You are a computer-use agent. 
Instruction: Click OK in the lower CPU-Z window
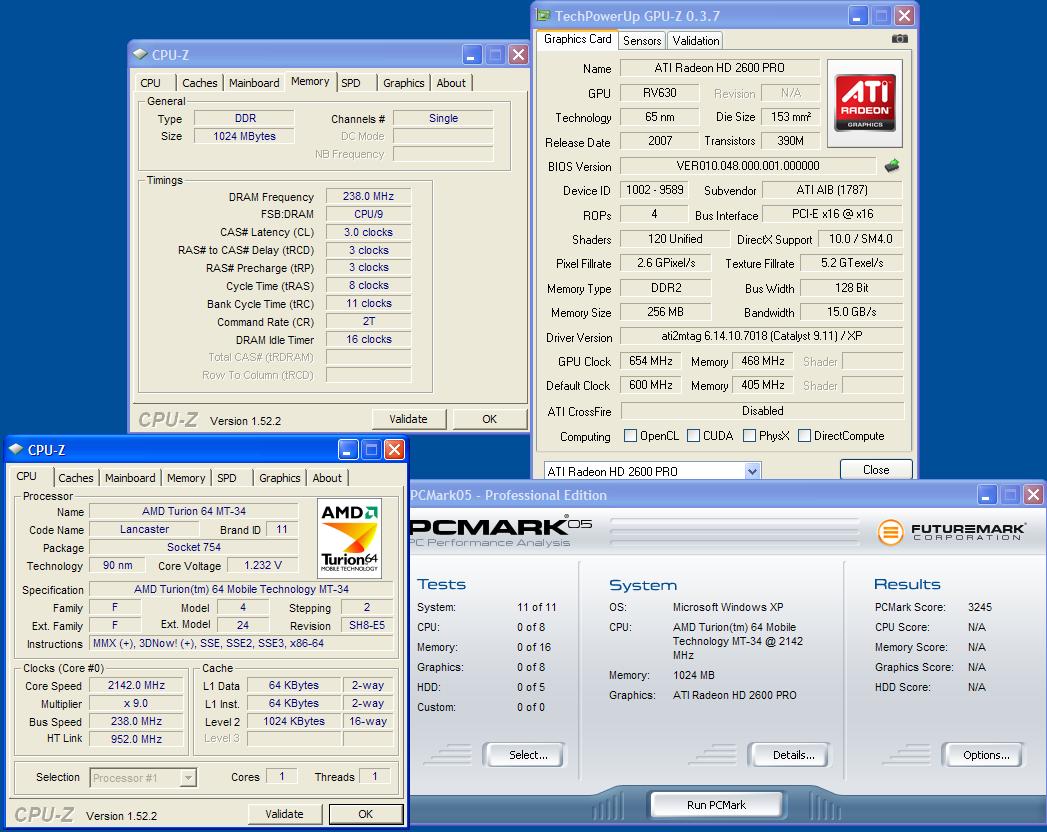365,814
